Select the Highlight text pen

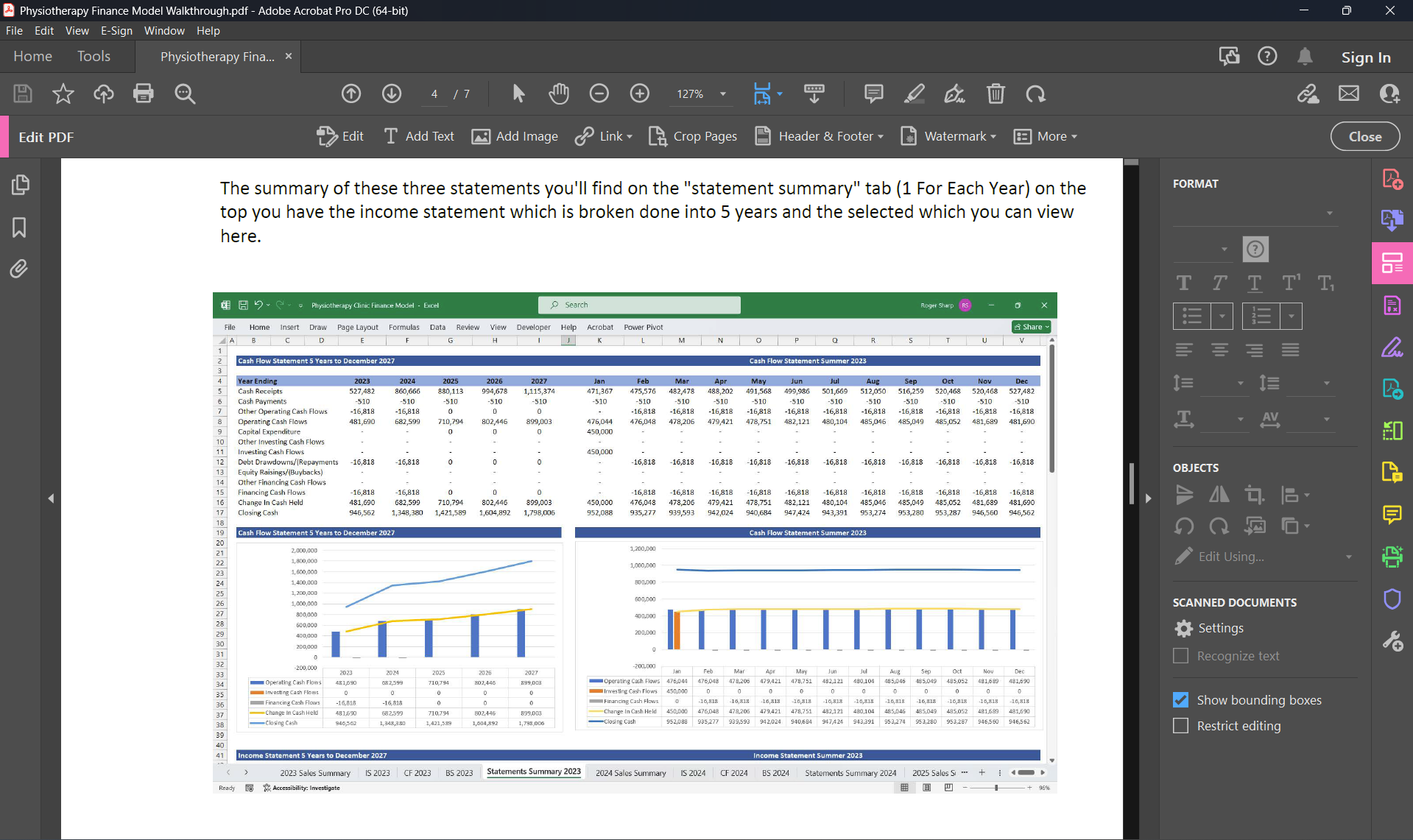click(915, 93)
